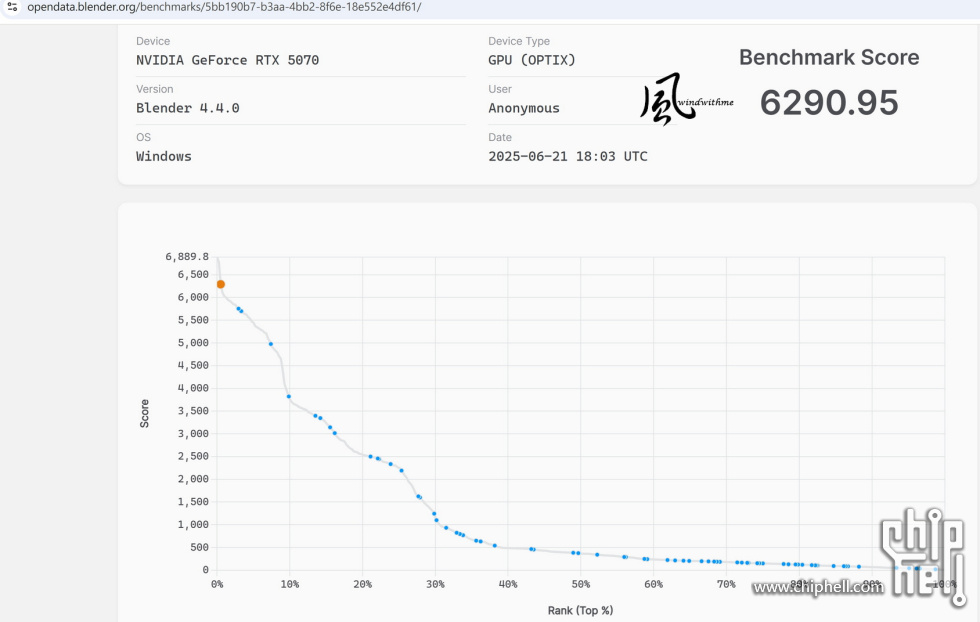
Task: Select the opendata.blender.org URL in the address bar
Action: 224,8
